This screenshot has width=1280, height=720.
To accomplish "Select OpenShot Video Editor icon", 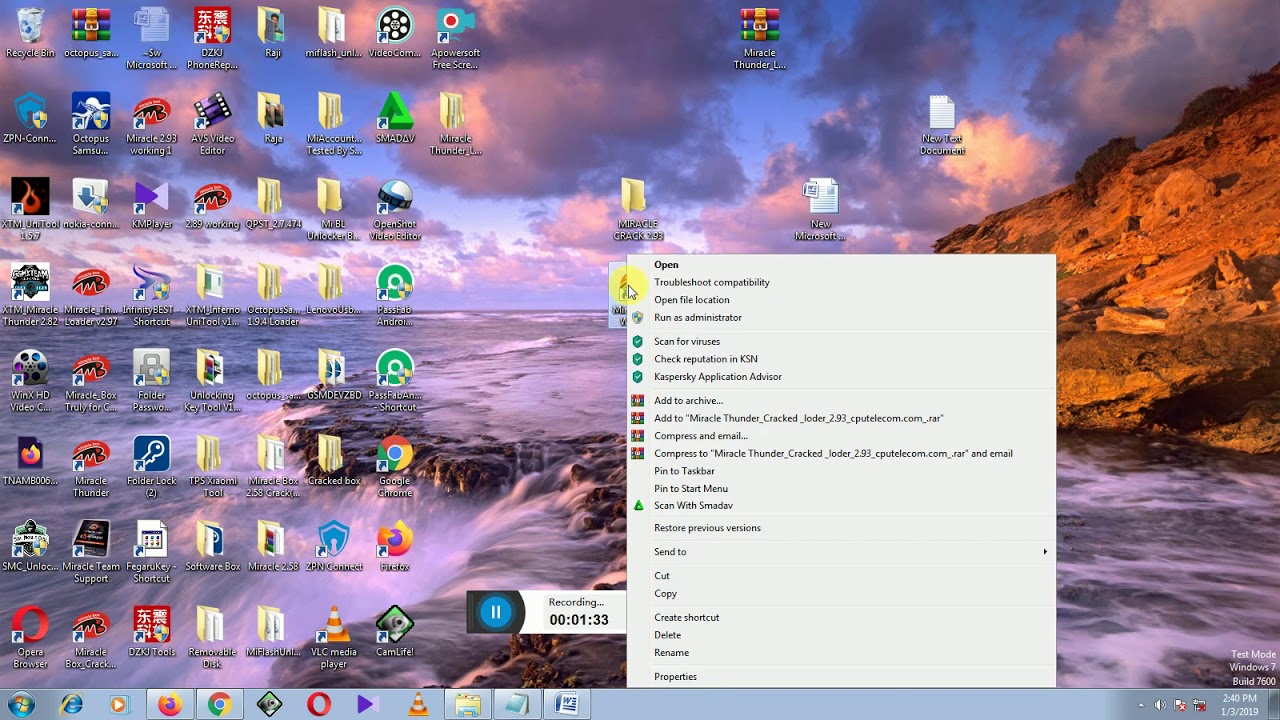I will click(394, 210).
